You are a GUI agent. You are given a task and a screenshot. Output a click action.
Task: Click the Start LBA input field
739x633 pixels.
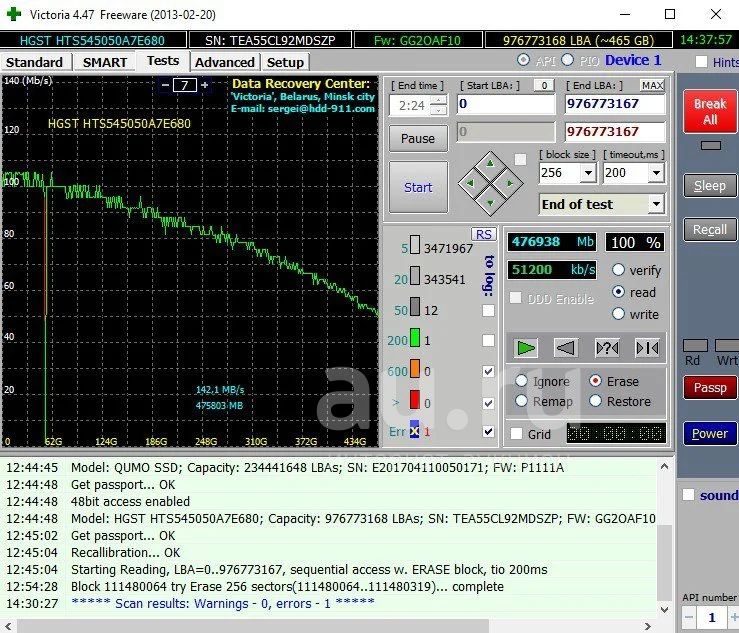pos(506,104)
